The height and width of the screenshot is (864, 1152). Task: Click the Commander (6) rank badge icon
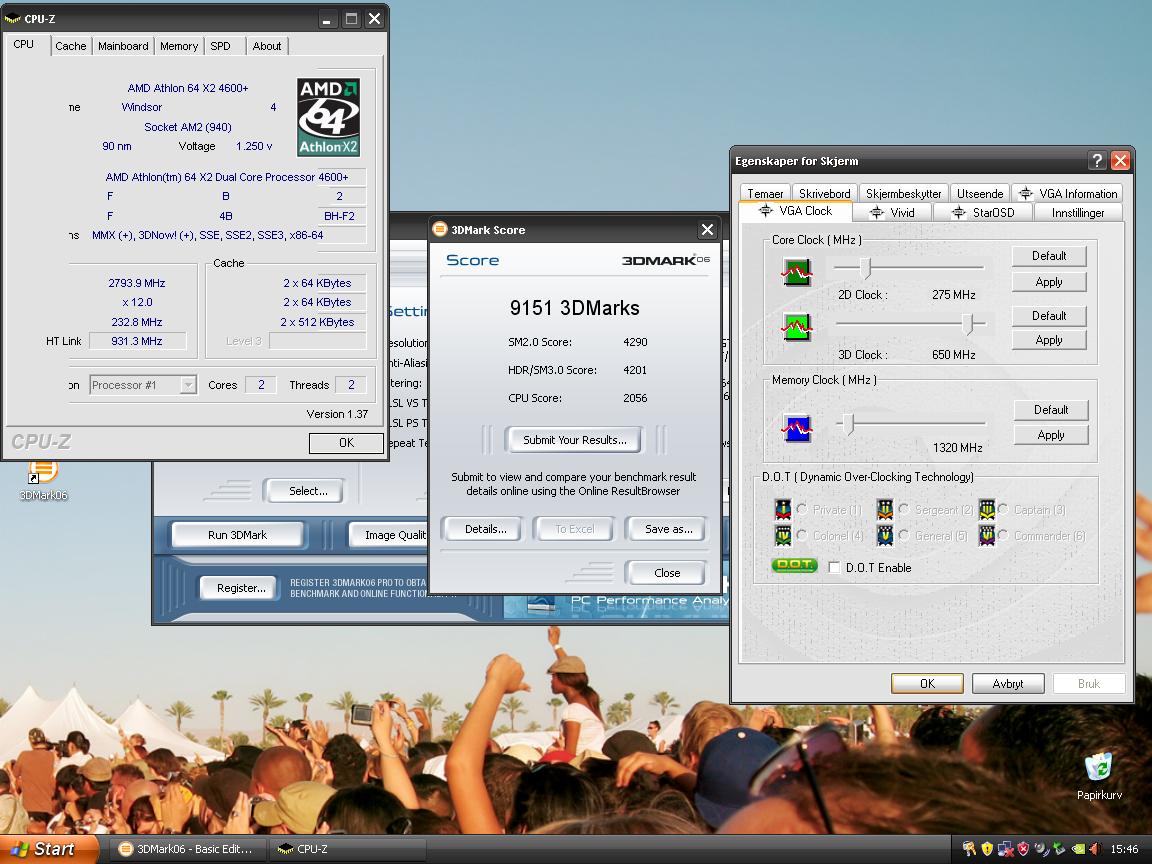pos(986,535)
